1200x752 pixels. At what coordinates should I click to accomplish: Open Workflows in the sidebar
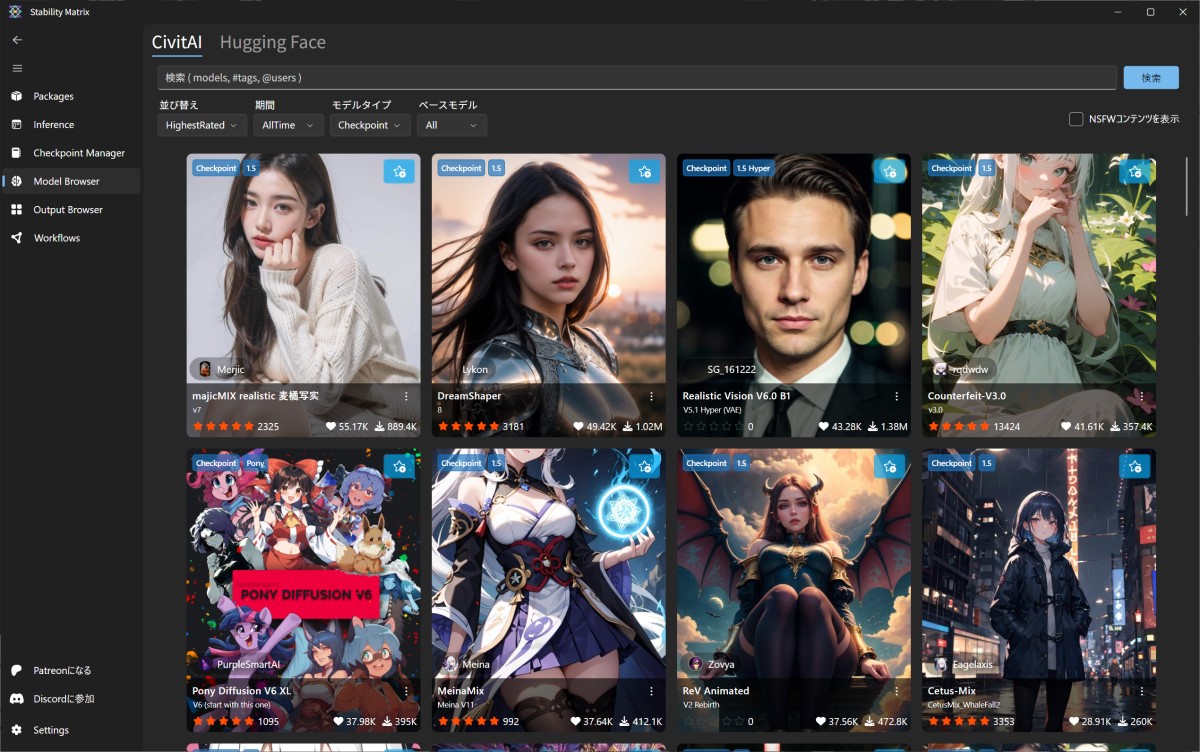coord(70,238)
